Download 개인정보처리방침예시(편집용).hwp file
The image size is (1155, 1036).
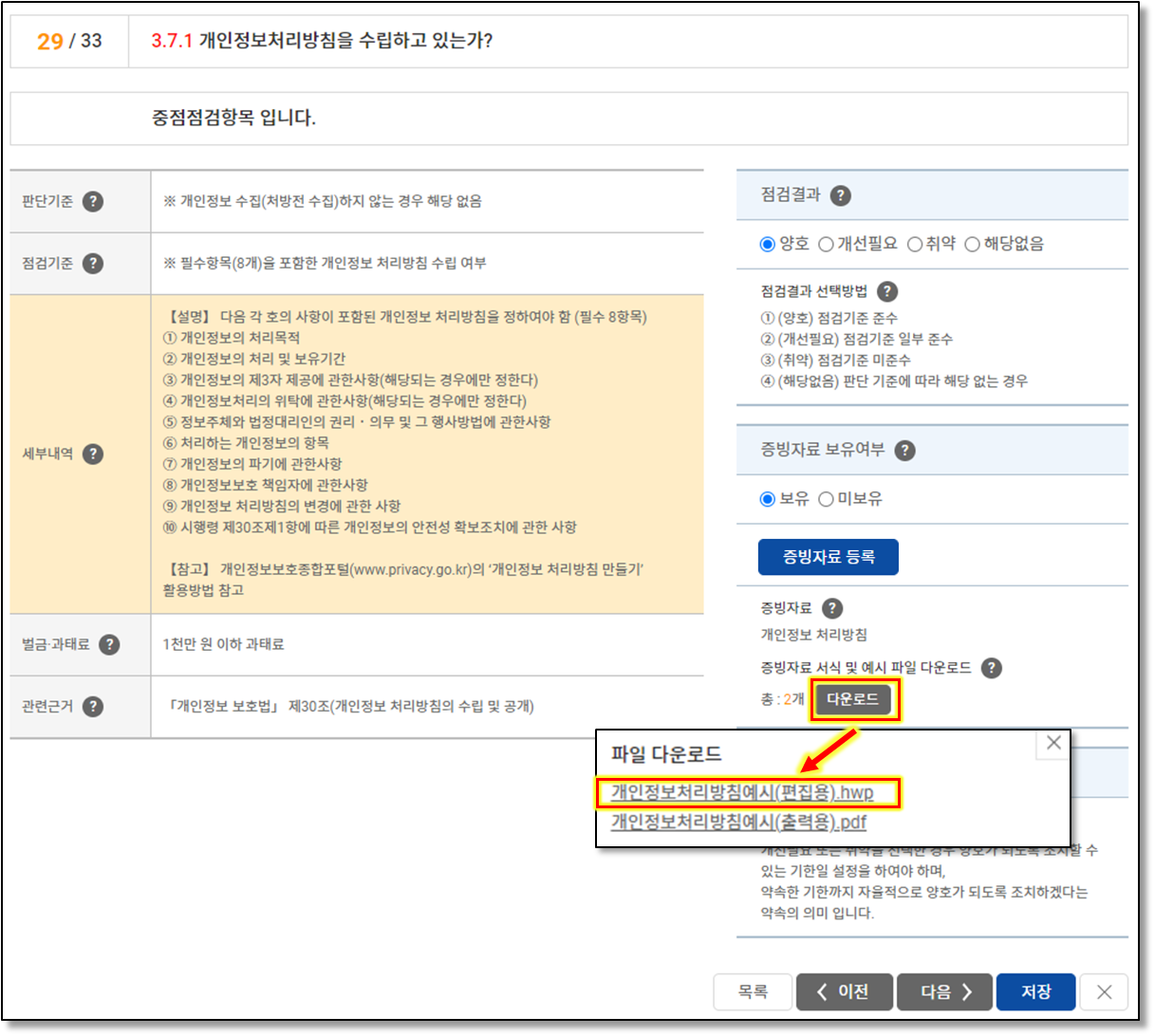point(741,792)
